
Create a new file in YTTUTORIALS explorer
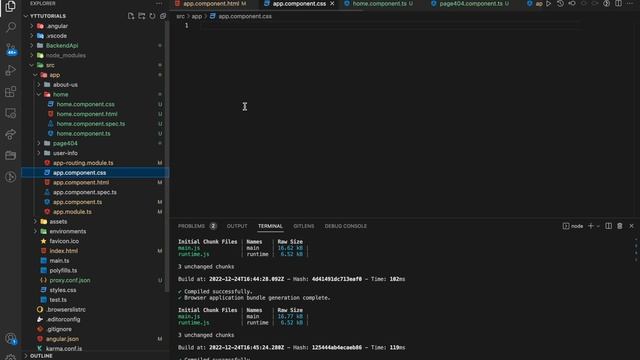click(x=131, y=16)
